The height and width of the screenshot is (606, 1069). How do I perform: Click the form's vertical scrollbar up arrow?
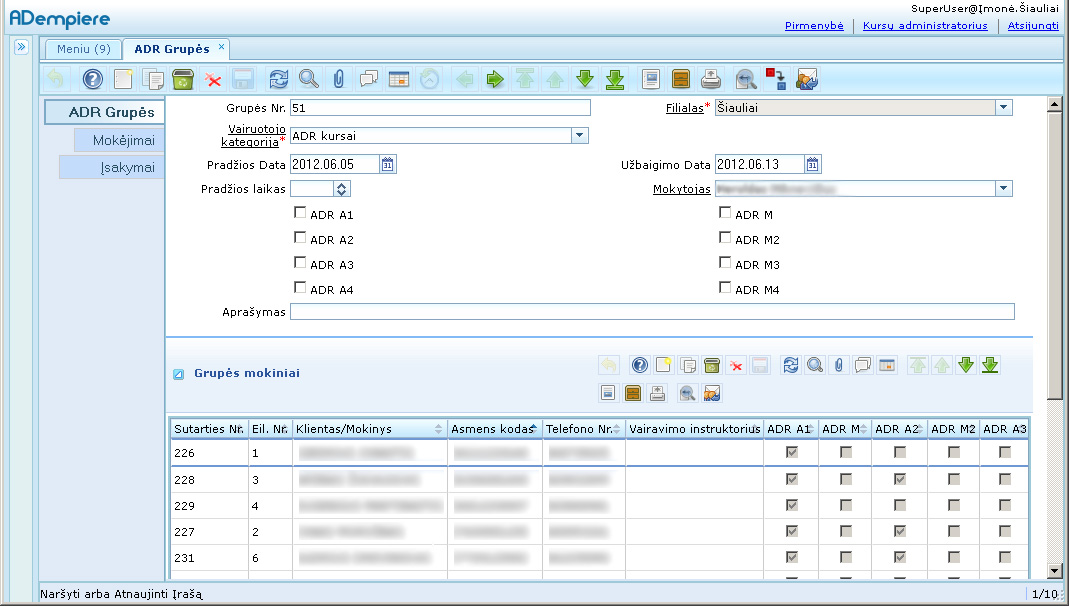click(x=1055, y=105)
